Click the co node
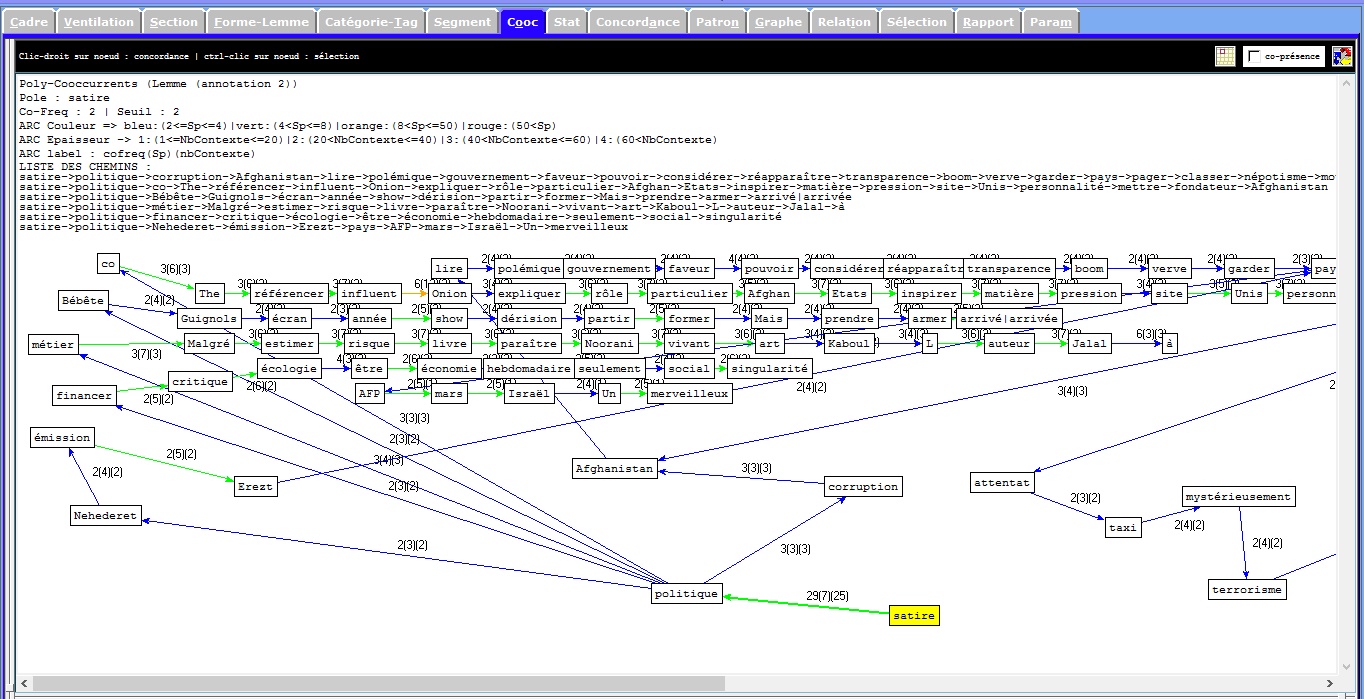 click(x=108, y=263)
